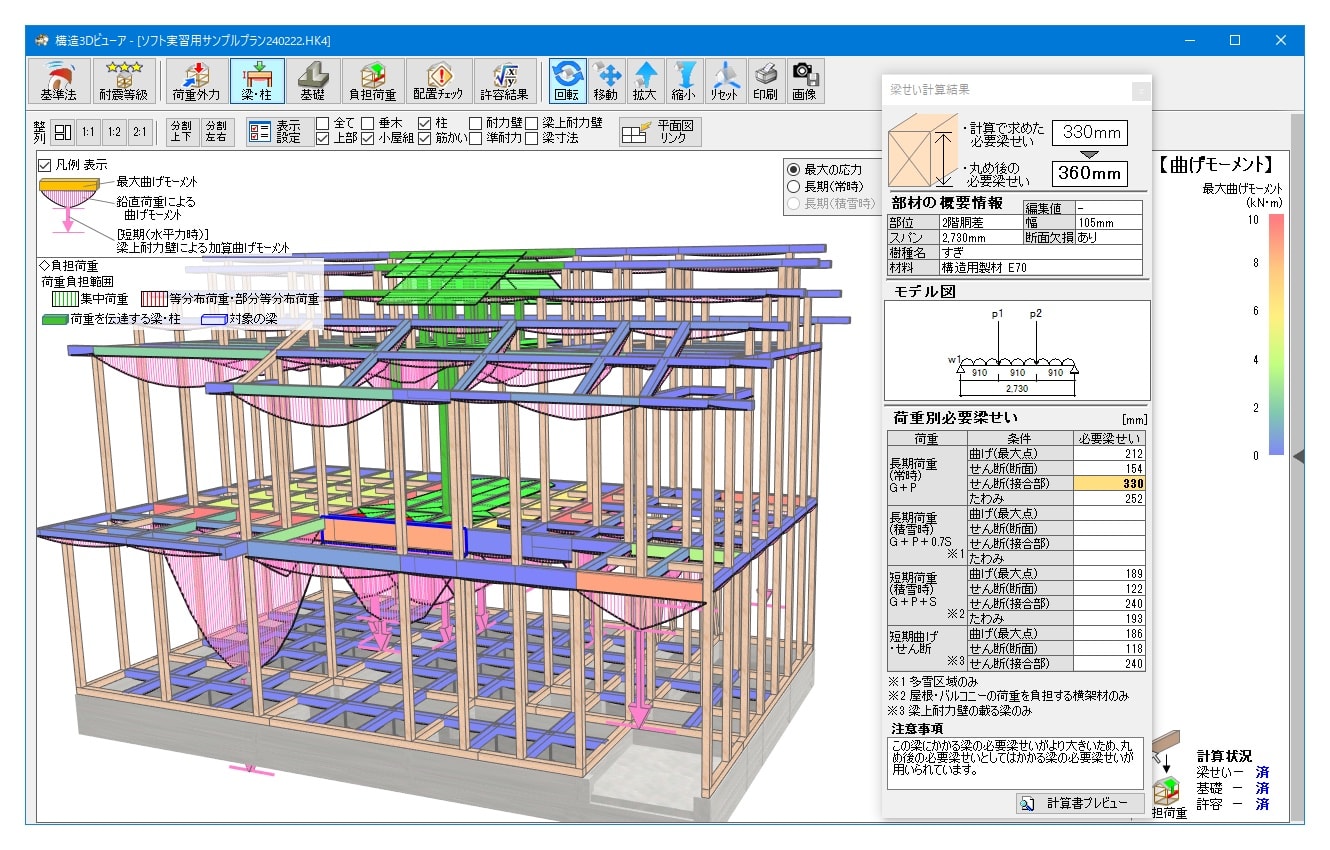Click the highlighted 330 せん断(接合部) cell
This screenshot has width=1330, height=850.
click(1109, 483)
